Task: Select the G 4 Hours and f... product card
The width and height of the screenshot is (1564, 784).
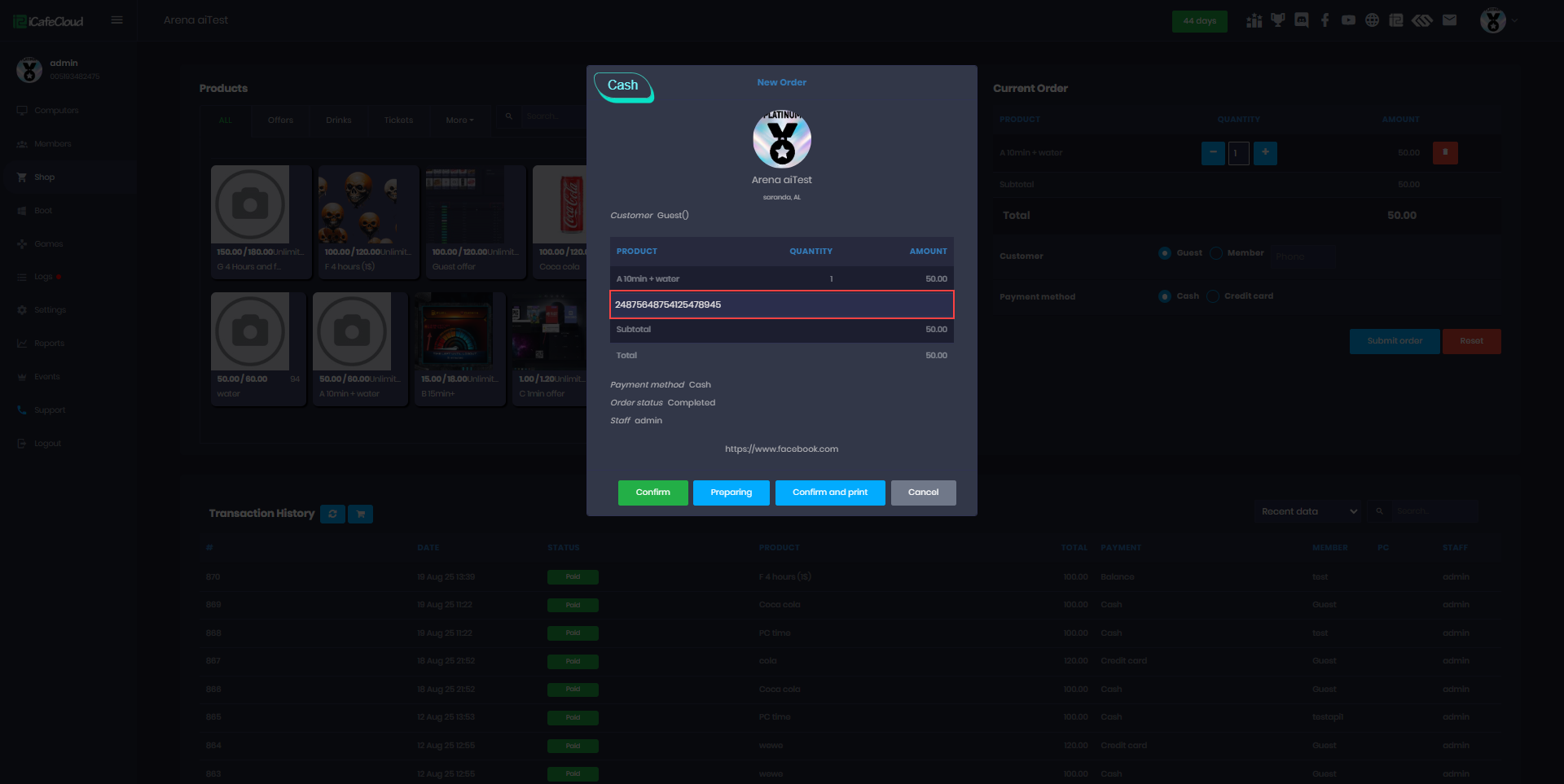Action: click(x=261, y=221)
